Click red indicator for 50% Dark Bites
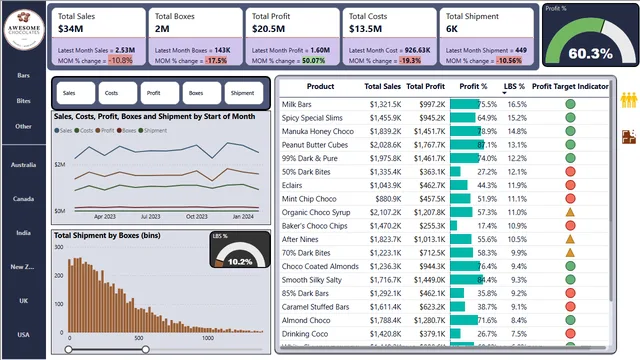The image size is (640, 360). tap(570, 171)
